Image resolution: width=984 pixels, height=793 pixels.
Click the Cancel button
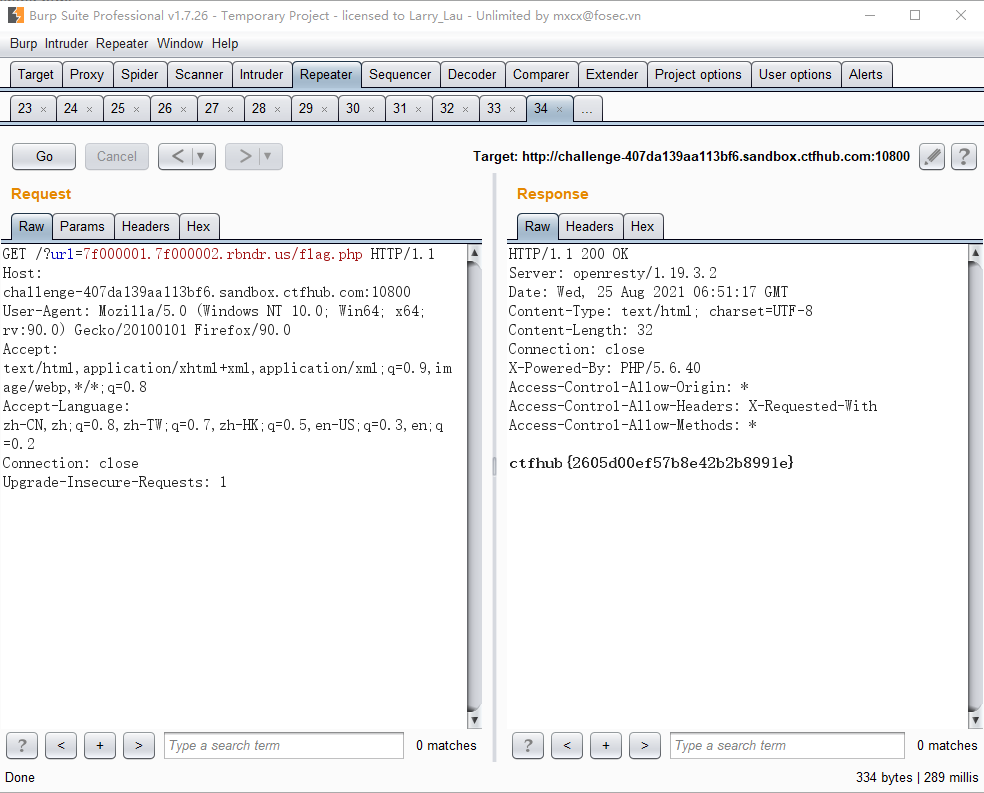pyautogui.click(x=117, y=156)
